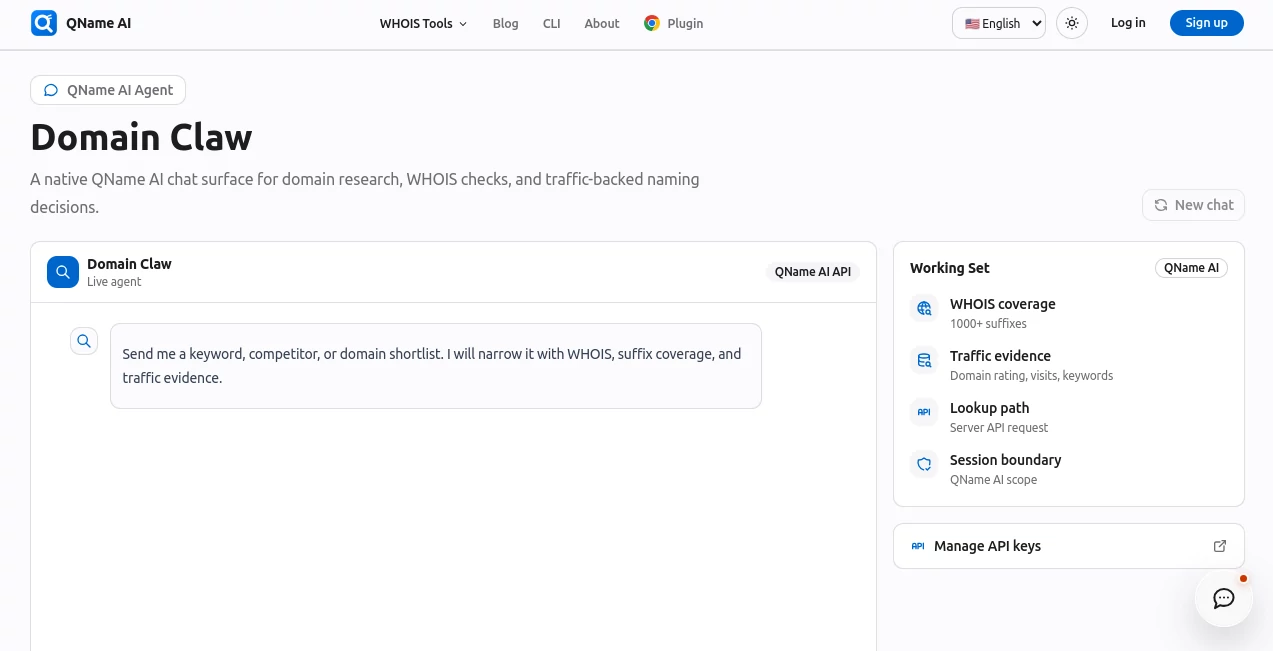The width and height of the screenshot is (1273, 651).
Task: Click the API icon beside Manage API keys
Action: pos(918,546)
